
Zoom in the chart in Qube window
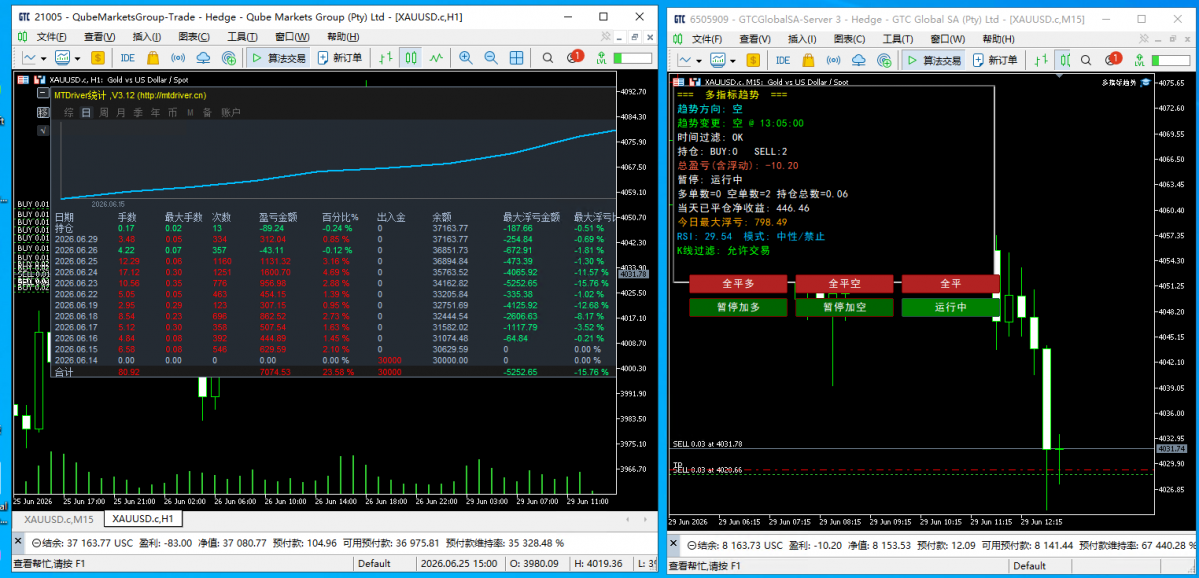[x=466, y=58]
